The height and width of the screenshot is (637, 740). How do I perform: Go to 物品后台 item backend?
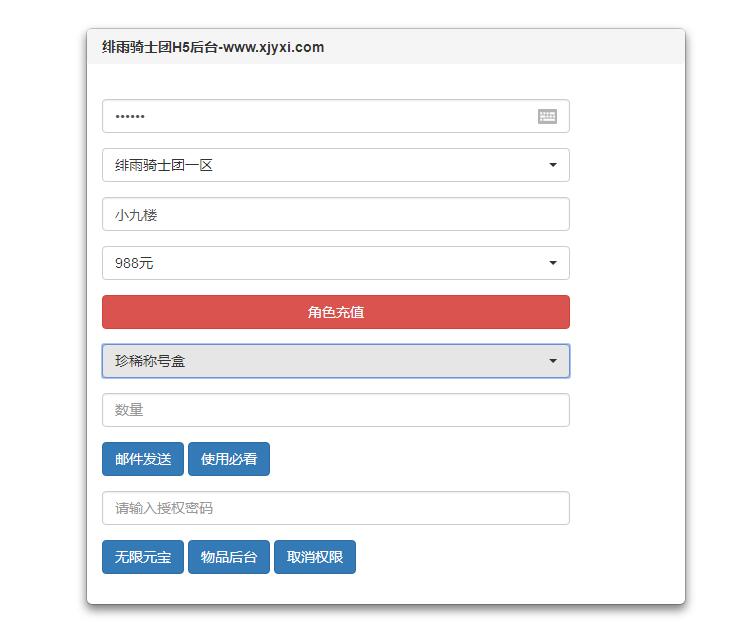229,557
